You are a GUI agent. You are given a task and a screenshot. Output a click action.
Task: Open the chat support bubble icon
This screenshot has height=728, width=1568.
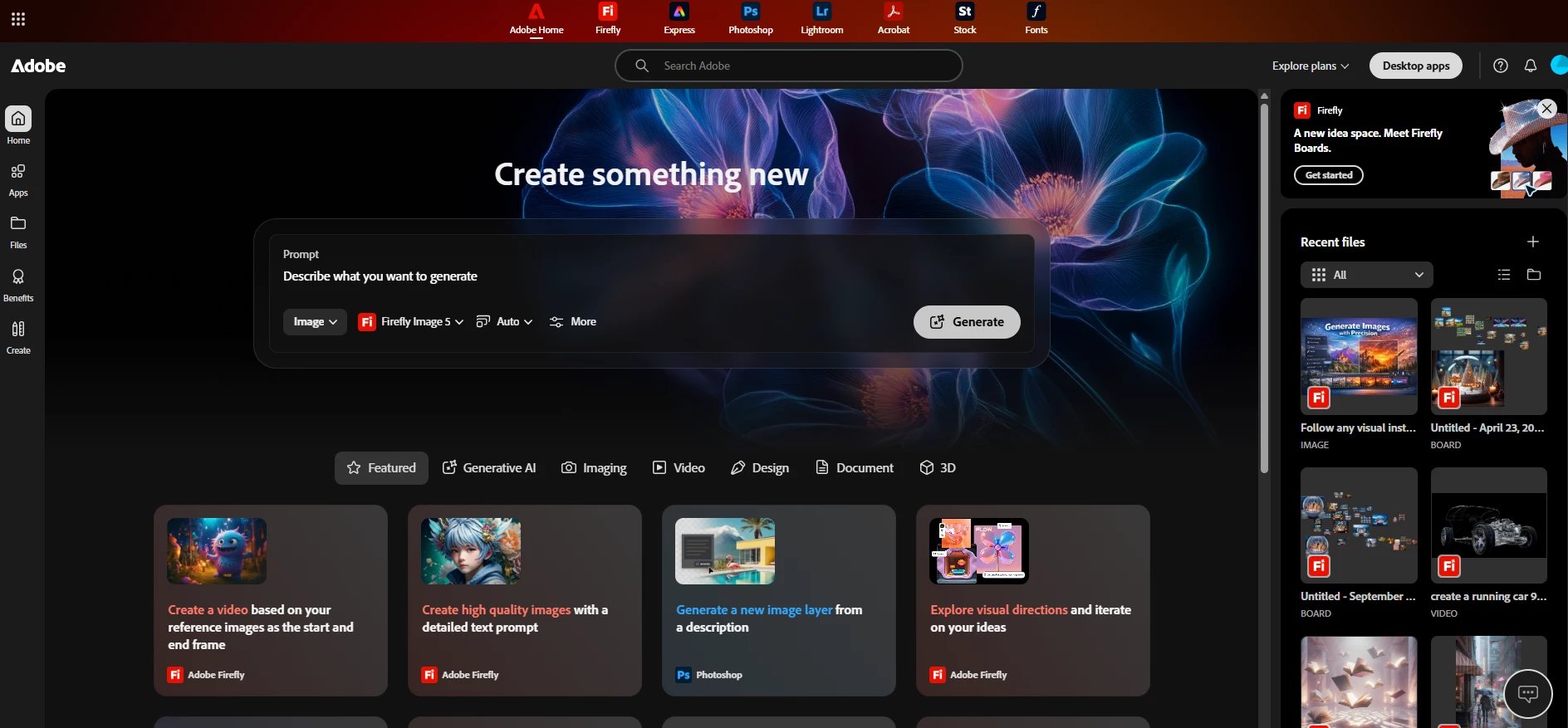pyautogui.click(x=1528, y=693)
